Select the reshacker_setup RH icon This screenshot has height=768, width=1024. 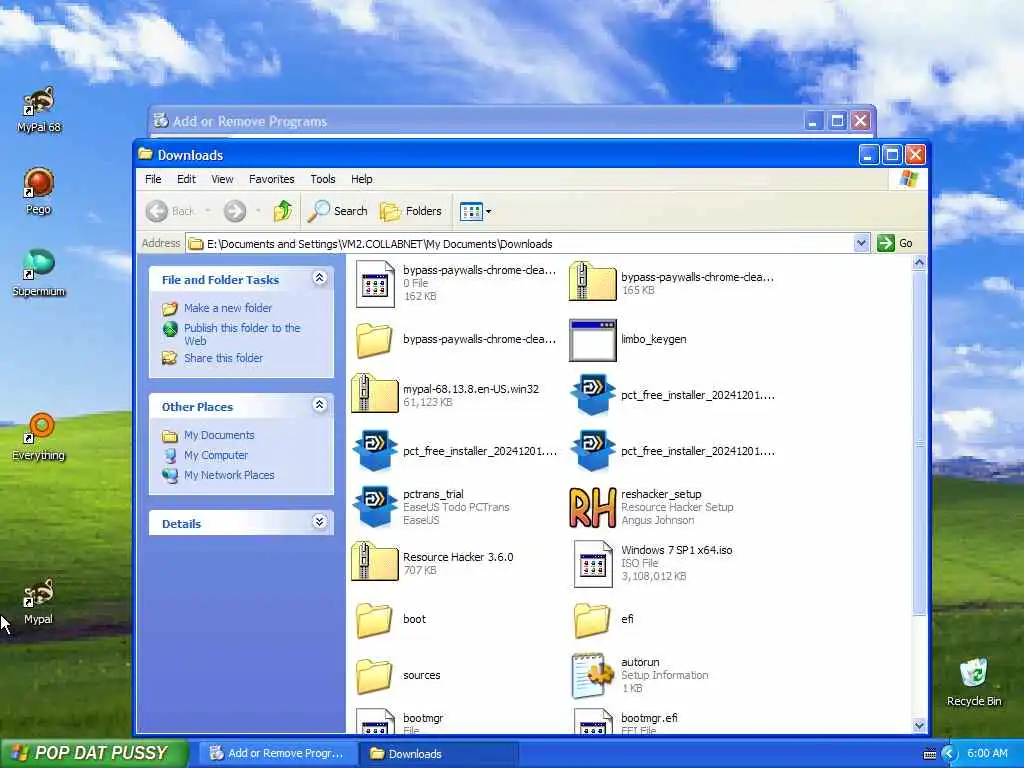coord(592,507)
